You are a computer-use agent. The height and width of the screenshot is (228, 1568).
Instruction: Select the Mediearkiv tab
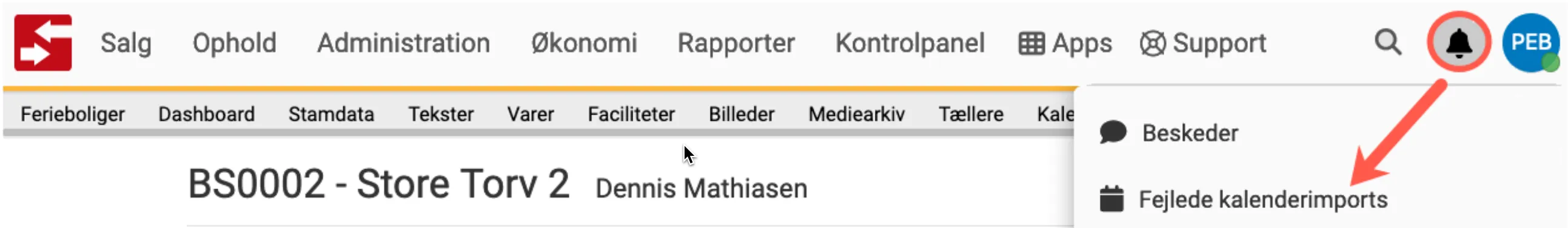(856, 113)
